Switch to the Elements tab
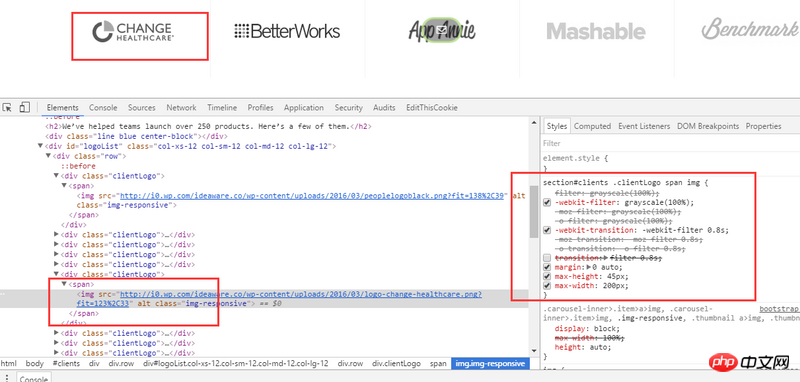The width and height of the screenshot is (800, 382). click(x=62, y=108)
